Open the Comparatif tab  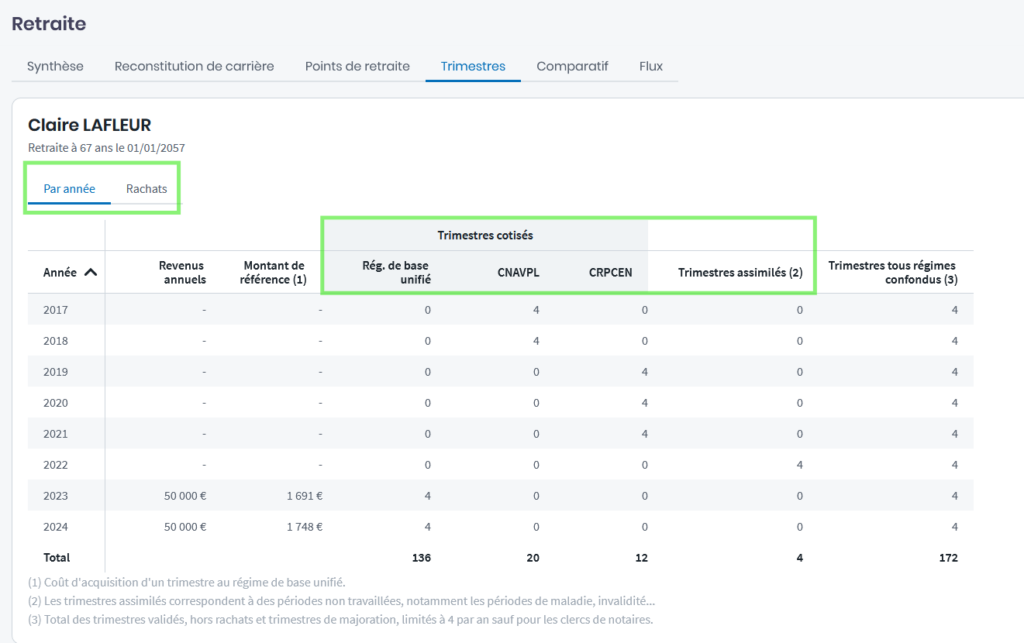pyautogui.click(x=572, y=66)
